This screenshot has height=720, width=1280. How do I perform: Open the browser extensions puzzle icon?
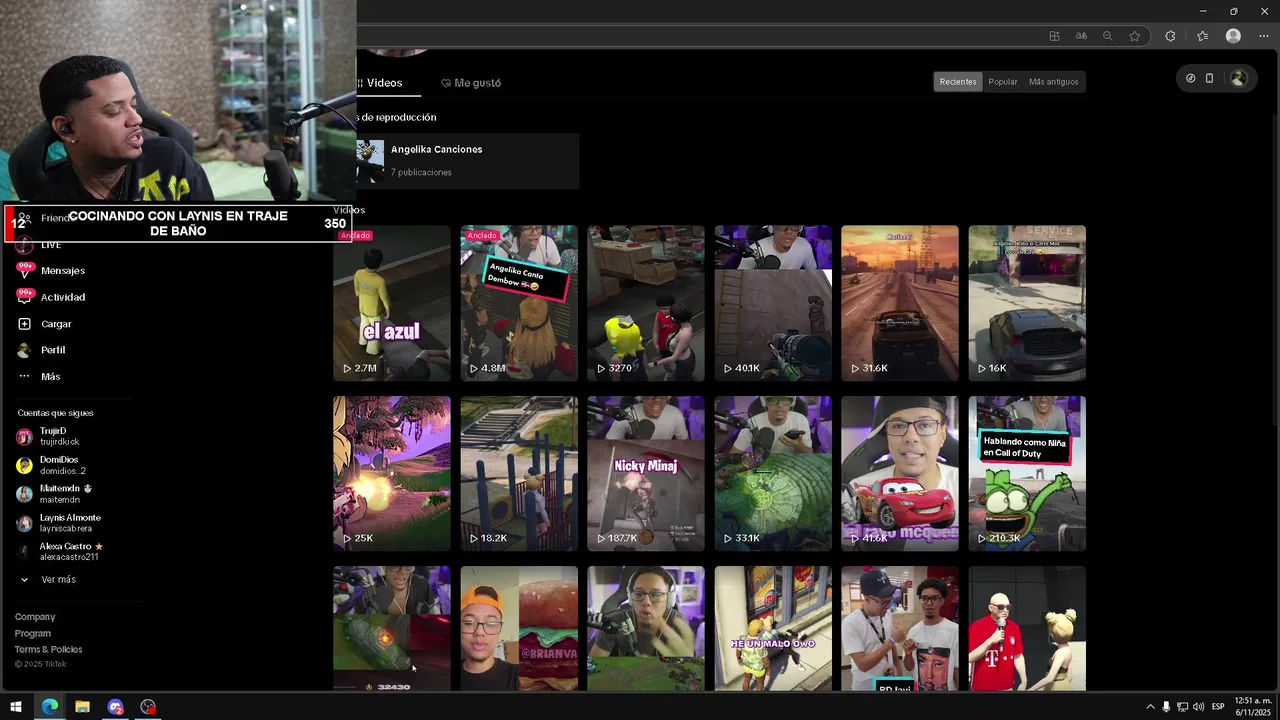coord(1170,36)
